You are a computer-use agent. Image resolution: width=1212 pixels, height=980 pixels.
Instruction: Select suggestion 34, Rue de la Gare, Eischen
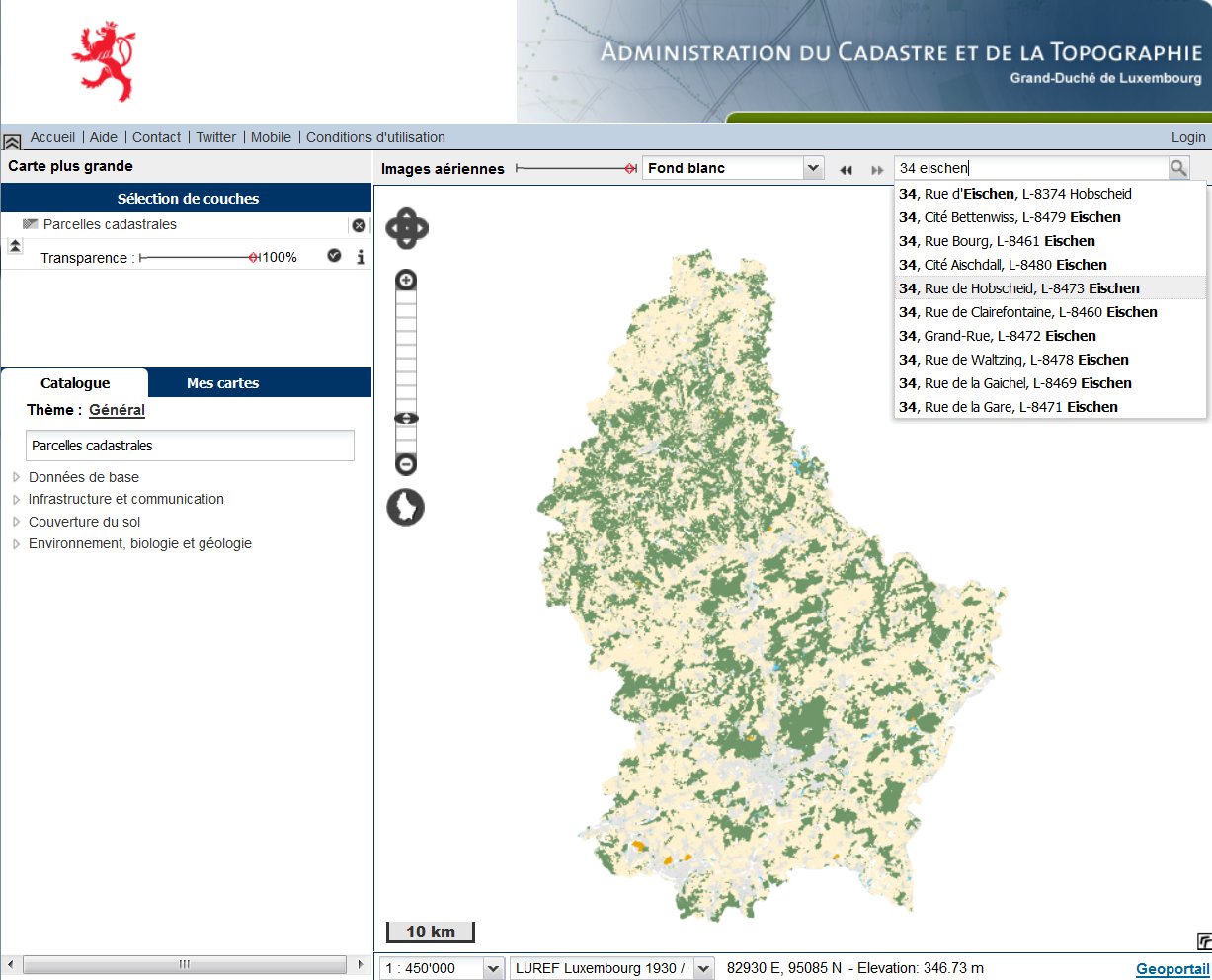pos(1050,407)
